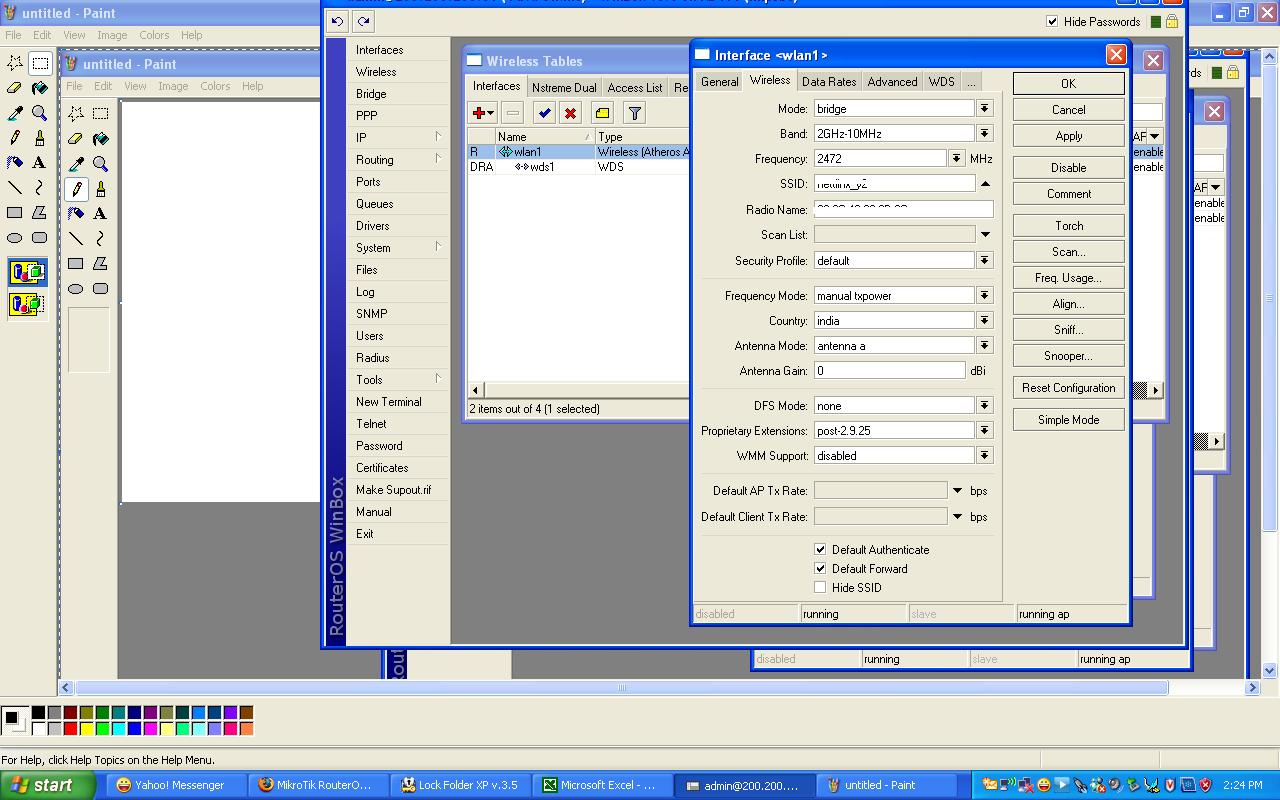Open Routing in the WinBox sidebar menu
This screenshot has height=800, width=1280.
point(375,160)
